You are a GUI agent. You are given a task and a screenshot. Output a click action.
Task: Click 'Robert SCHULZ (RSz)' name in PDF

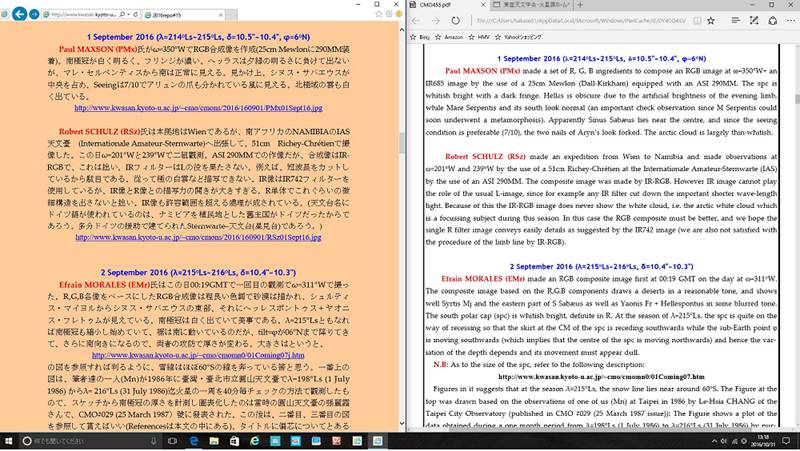click(x=485, y=157)
